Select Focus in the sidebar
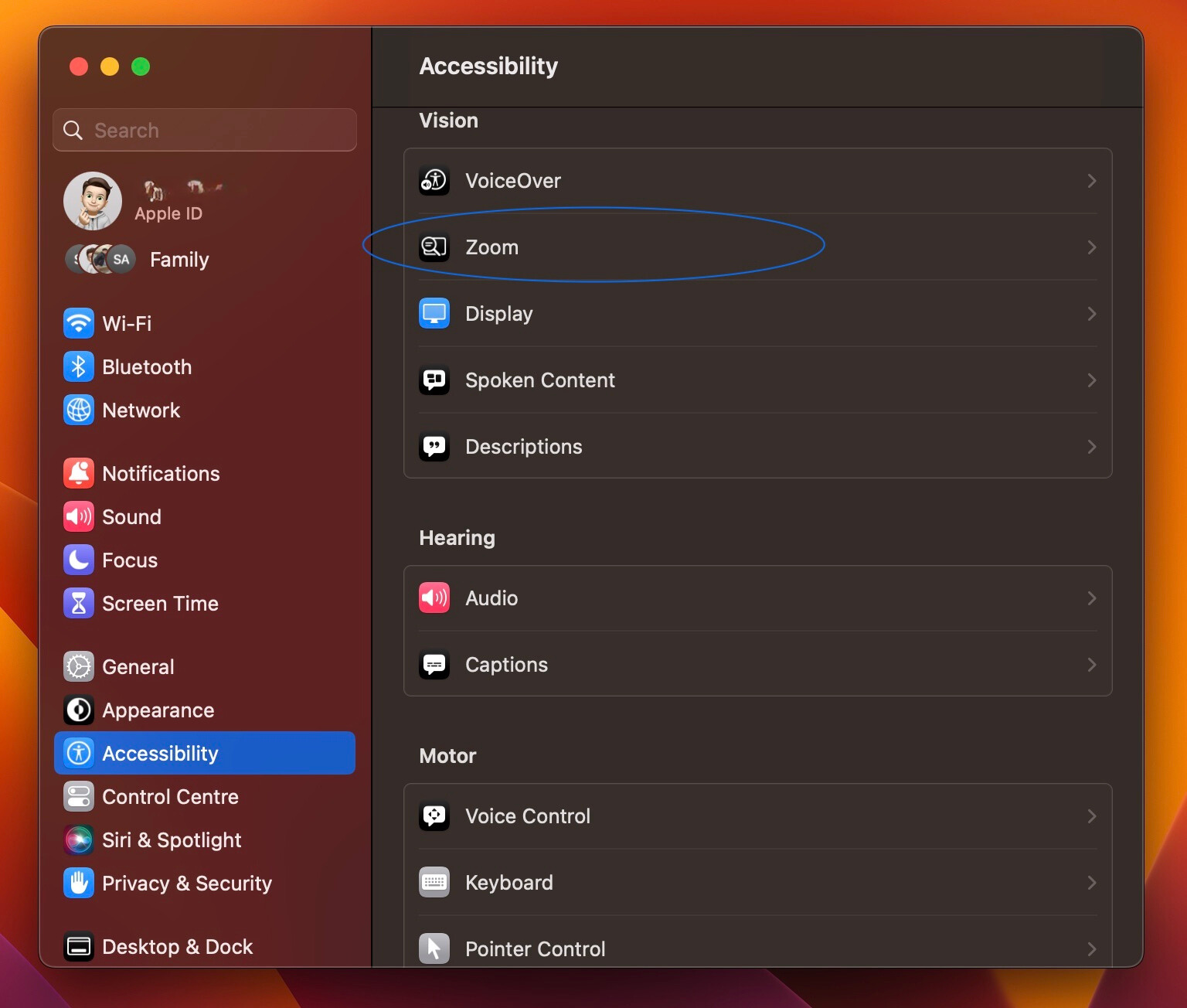Image resolution: width=1187 pixels, height=1008 pixels. coord(205,560)
